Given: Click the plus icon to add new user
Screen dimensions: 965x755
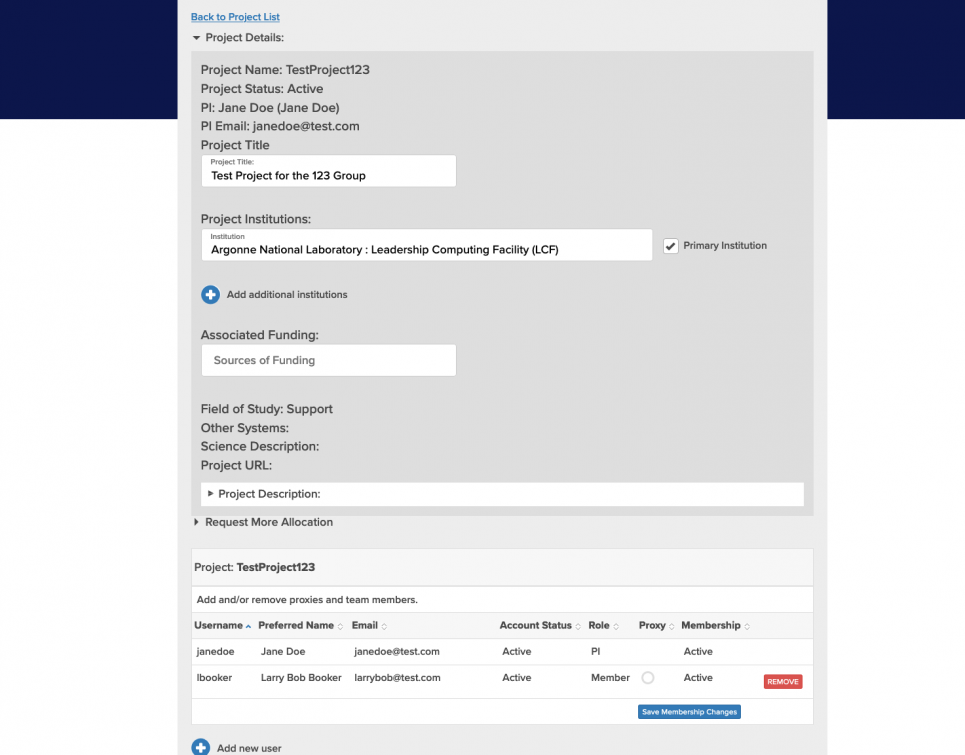Looking at the screenshot, I should pos(200,747).
